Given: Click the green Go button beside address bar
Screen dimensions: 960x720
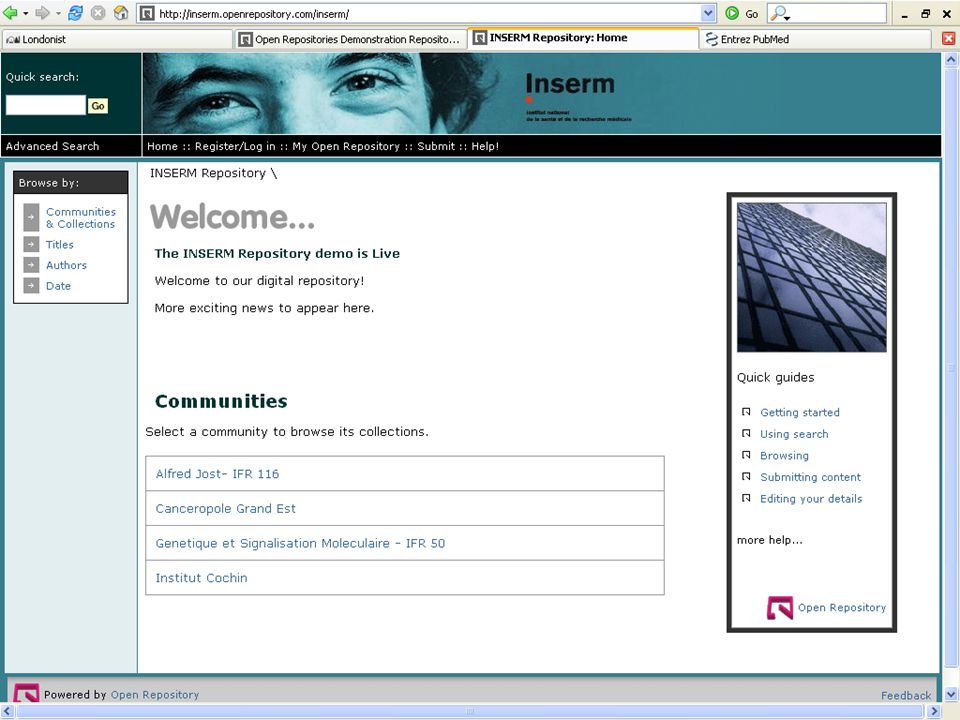Looking at the screenshot, I should [x=741, y=13].
